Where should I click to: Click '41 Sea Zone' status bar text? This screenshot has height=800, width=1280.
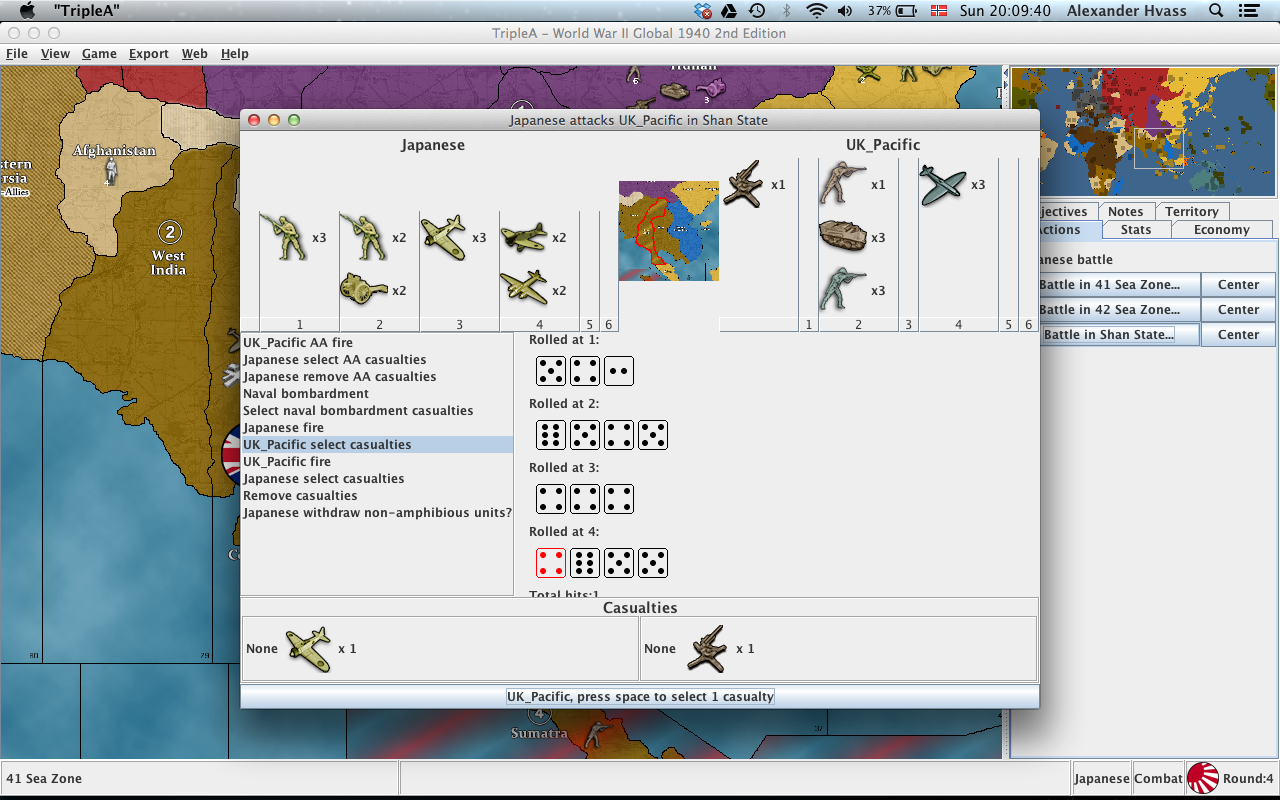(44, 778)
